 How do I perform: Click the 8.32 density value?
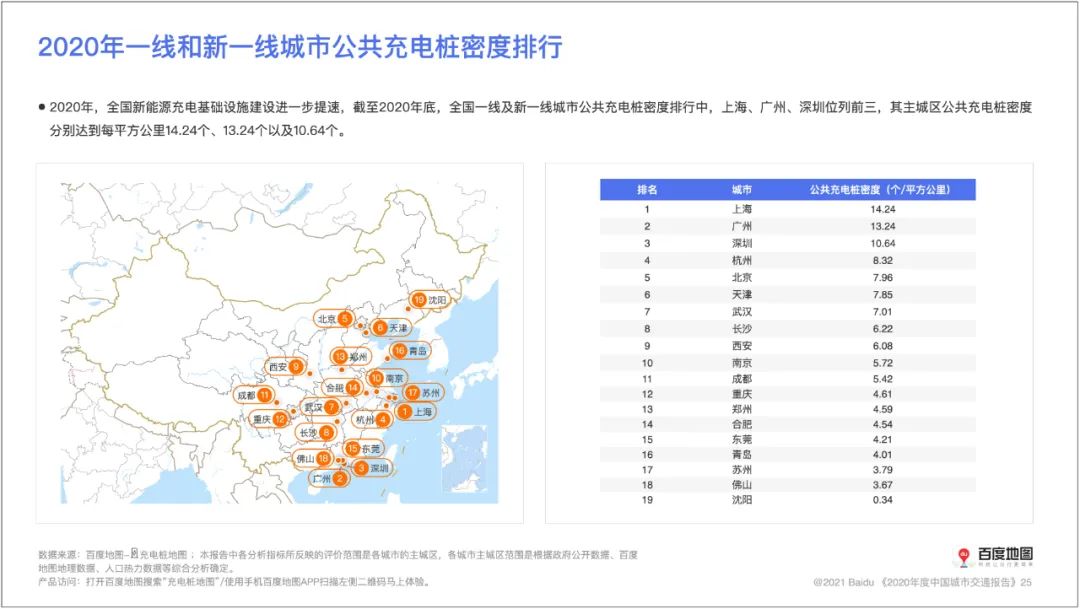pyautogui.click(x=882, y=260)
